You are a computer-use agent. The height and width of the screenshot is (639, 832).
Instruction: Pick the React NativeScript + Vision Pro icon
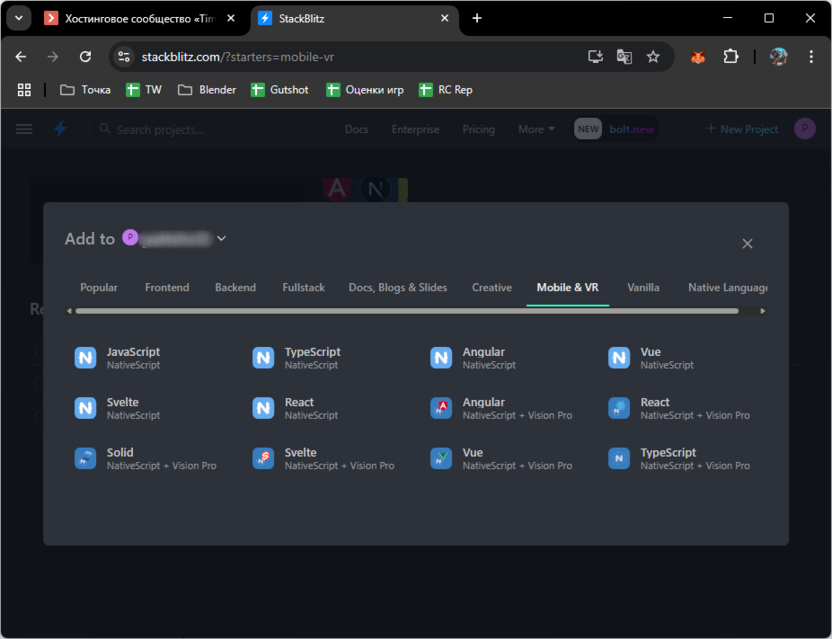point(619,408)
